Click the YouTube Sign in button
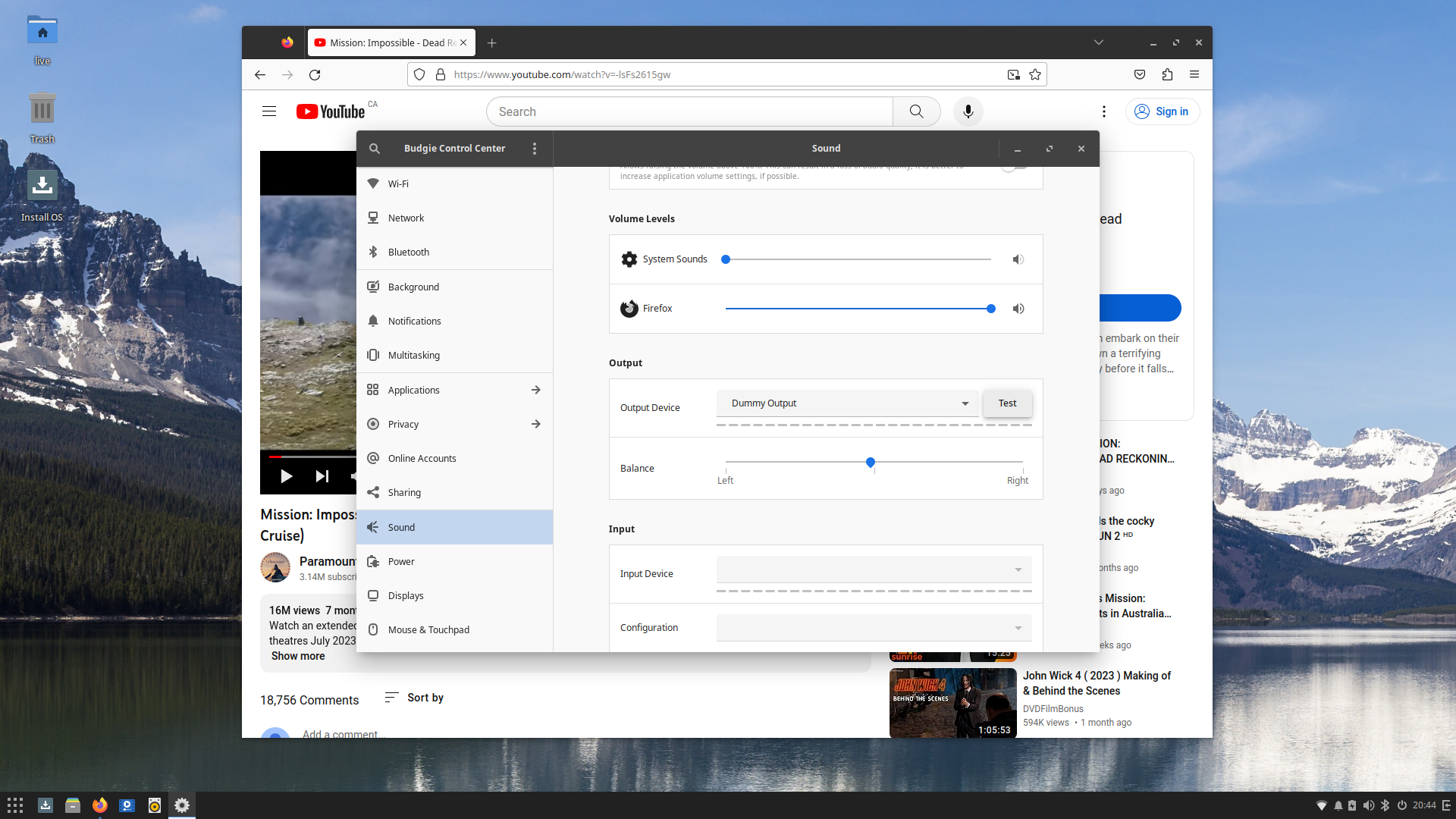 click(1162, 111)
